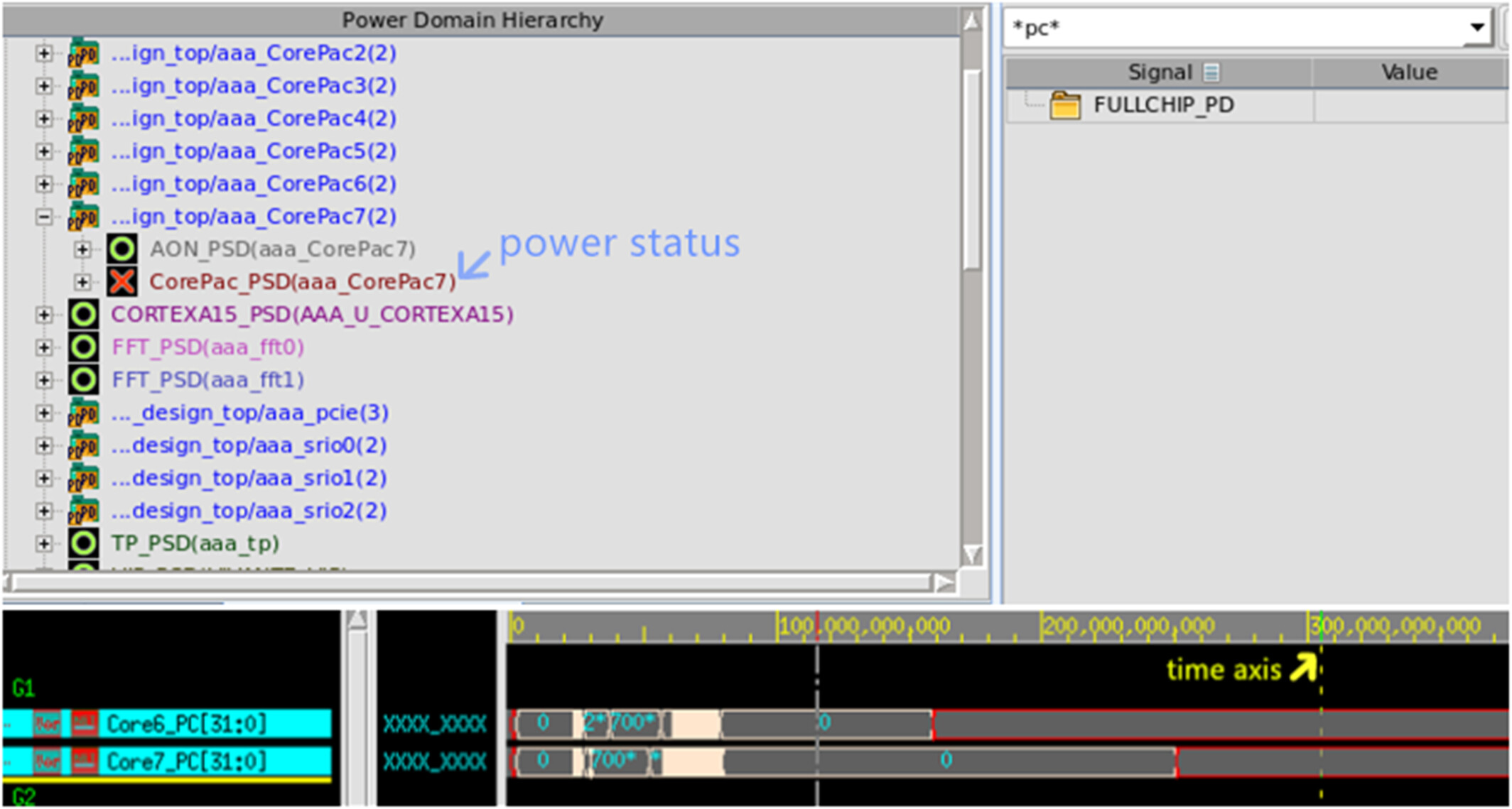Expand CorePac_PSD(aaa_CorePac7) node
1512x809 pixels.
[82, 283]
